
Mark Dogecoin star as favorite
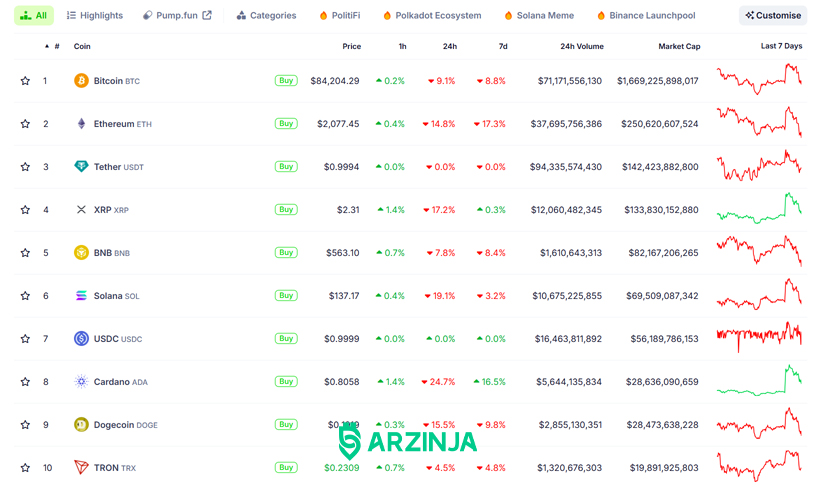coord(25,425)
